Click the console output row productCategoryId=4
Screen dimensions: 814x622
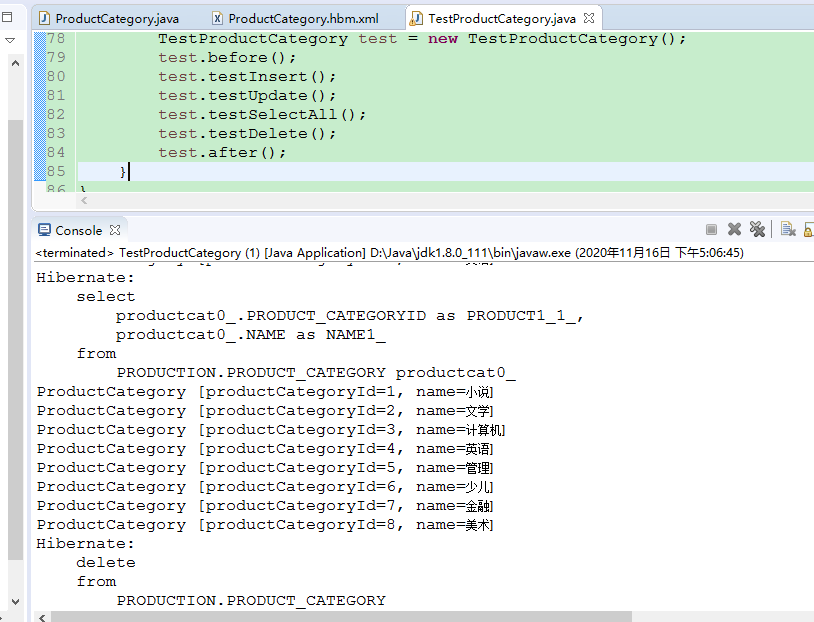click(265, 449)
